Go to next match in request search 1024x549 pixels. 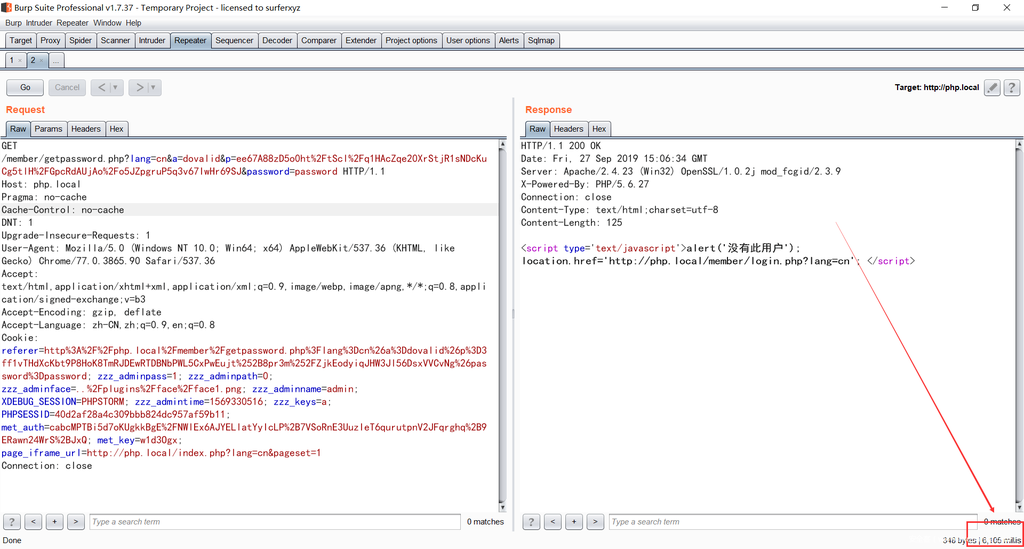click(x=76, y=522)
